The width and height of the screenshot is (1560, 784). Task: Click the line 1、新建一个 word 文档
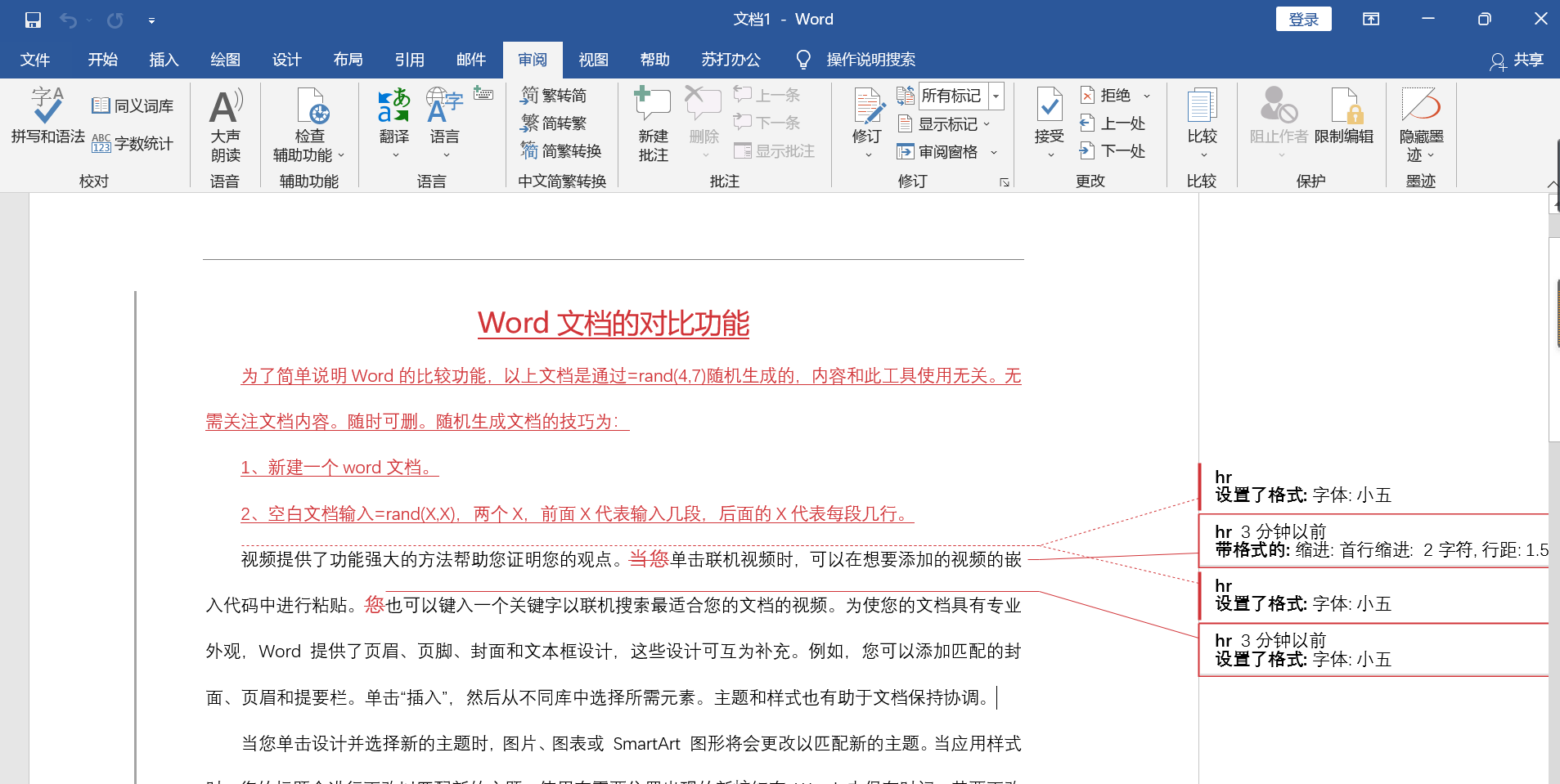point(339,468)
